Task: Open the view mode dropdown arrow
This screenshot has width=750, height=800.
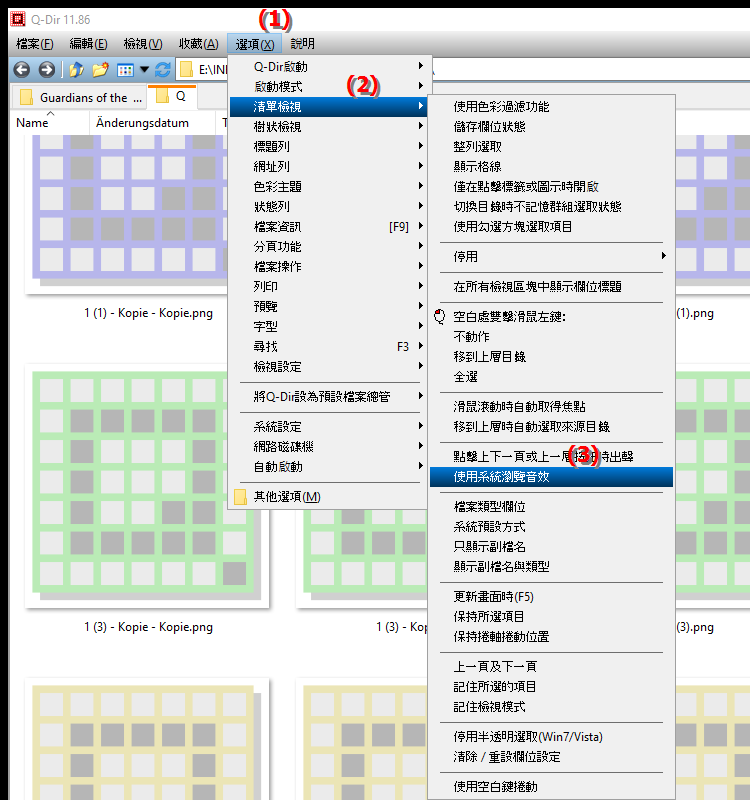Action: (144, 69)
